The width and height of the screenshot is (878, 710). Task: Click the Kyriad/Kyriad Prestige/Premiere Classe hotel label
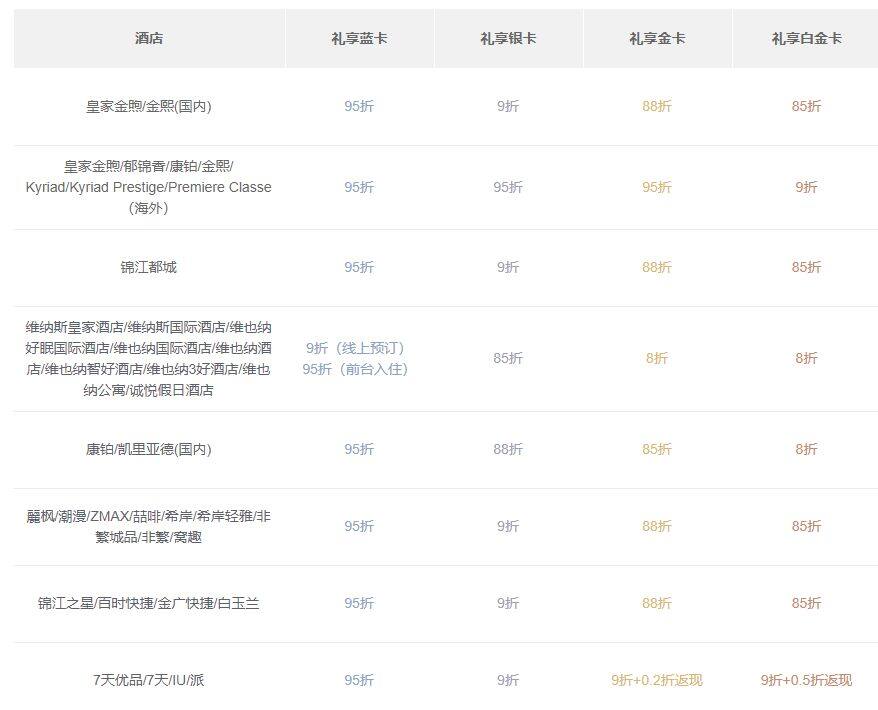coord(149,187)
